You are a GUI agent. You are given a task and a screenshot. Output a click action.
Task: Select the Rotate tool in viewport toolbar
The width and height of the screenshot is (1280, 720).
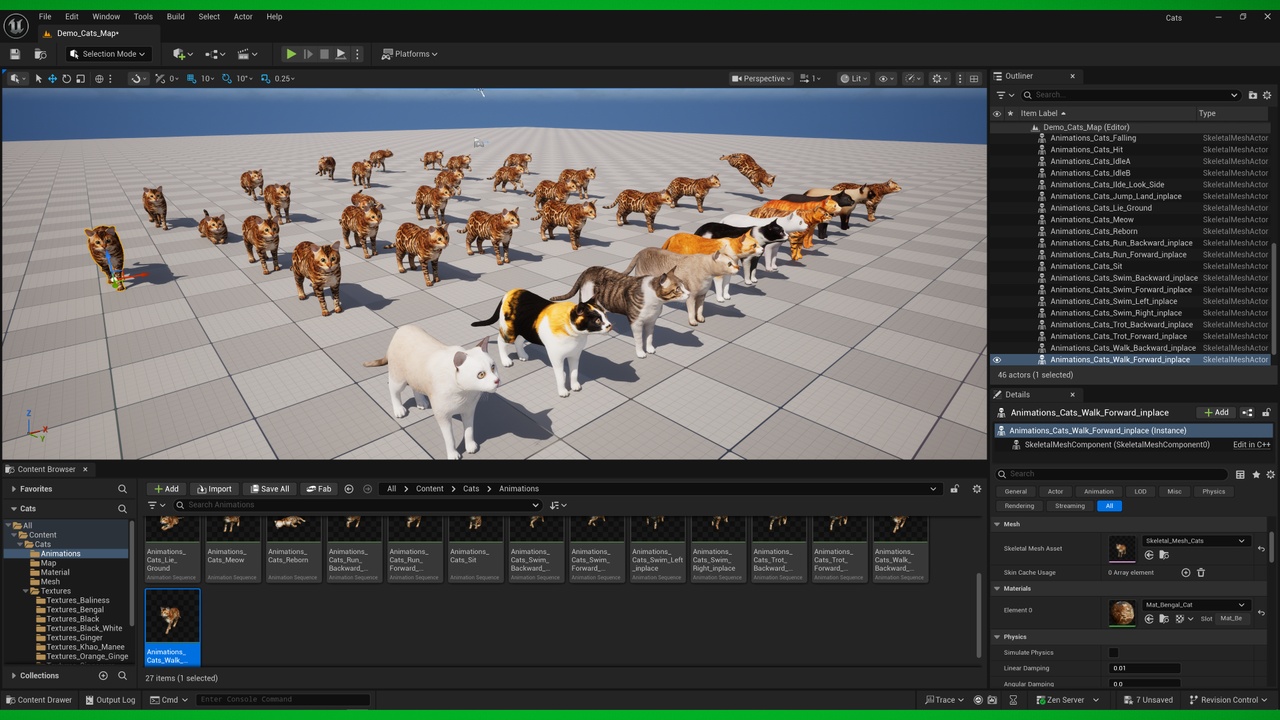(66, 78)
